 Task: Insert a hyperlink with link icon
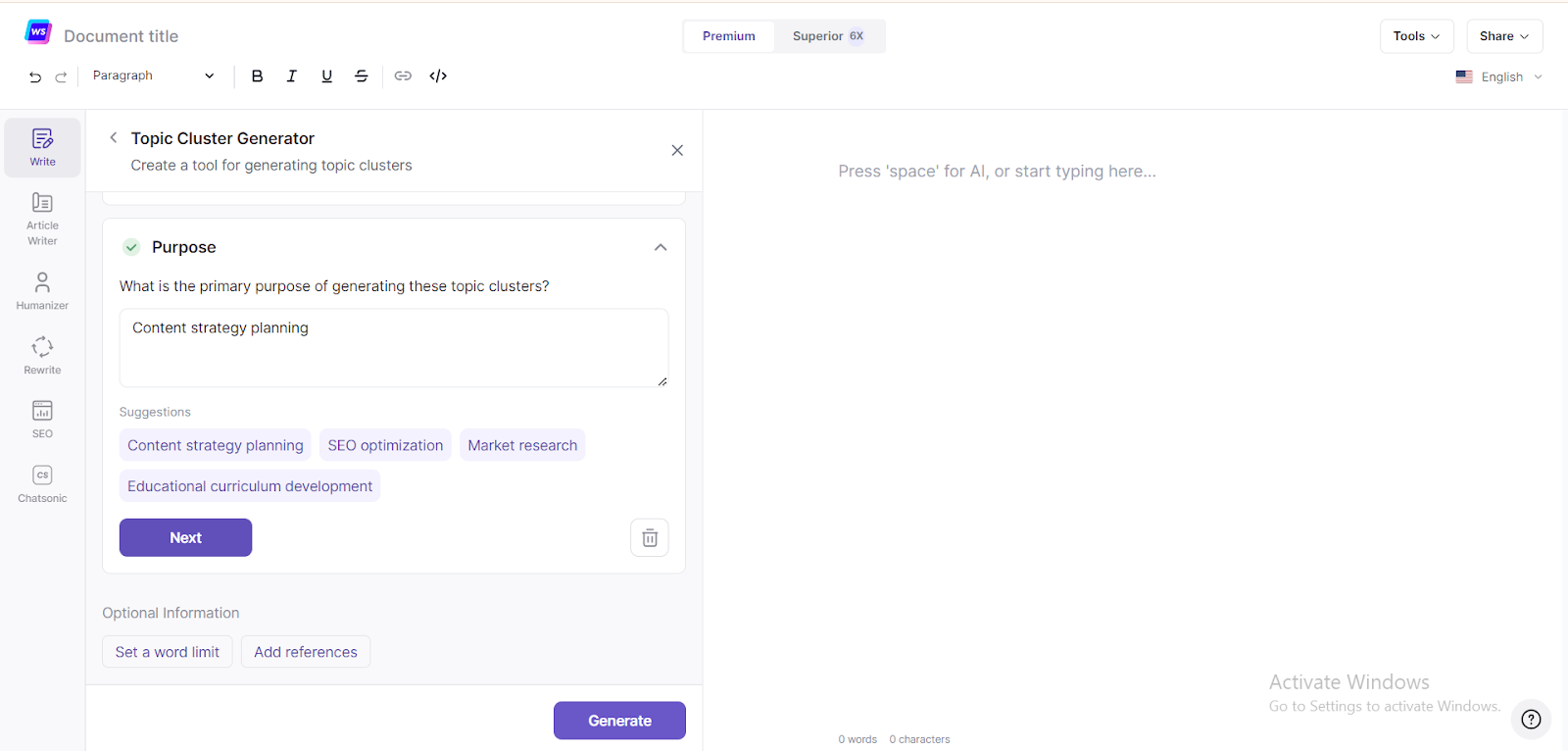pos(403,75)
